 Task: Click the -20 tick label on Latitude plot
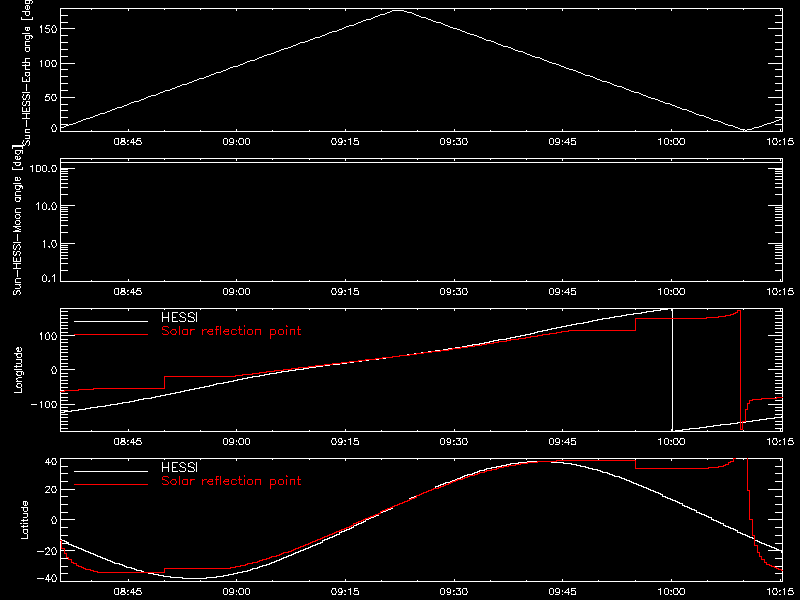coord(47,551)
